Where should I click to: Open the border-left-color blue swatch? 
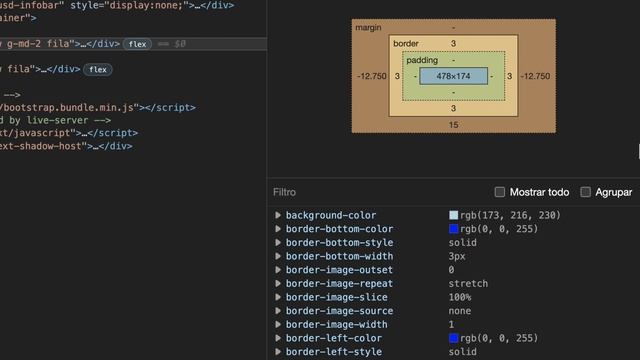pos(453,338)
